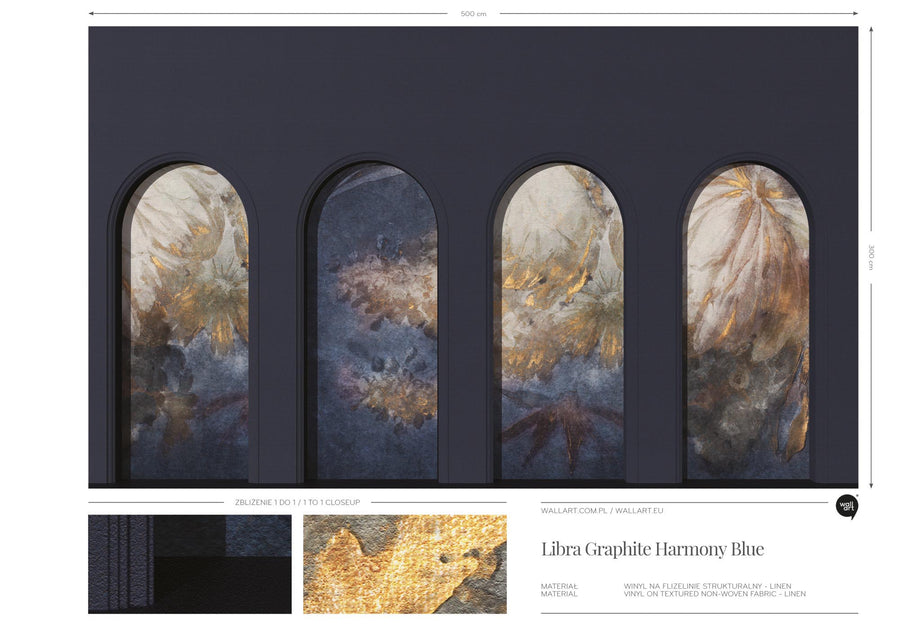Click the 500 cm width label
The height and width of the screenshot is (637, 900).
[474, 14]
